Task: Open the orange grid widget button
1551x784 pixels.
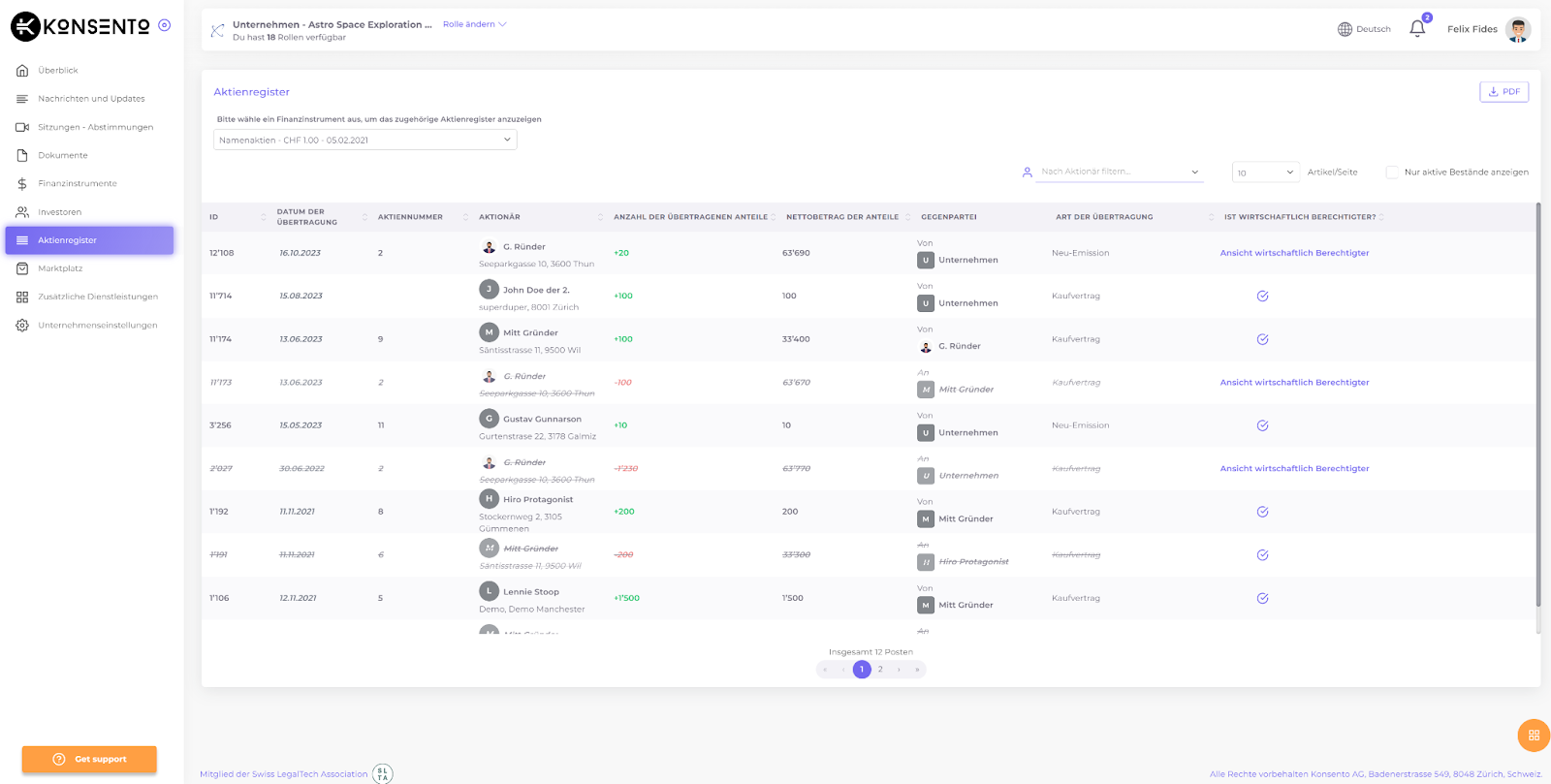Action: point(1534,736)
